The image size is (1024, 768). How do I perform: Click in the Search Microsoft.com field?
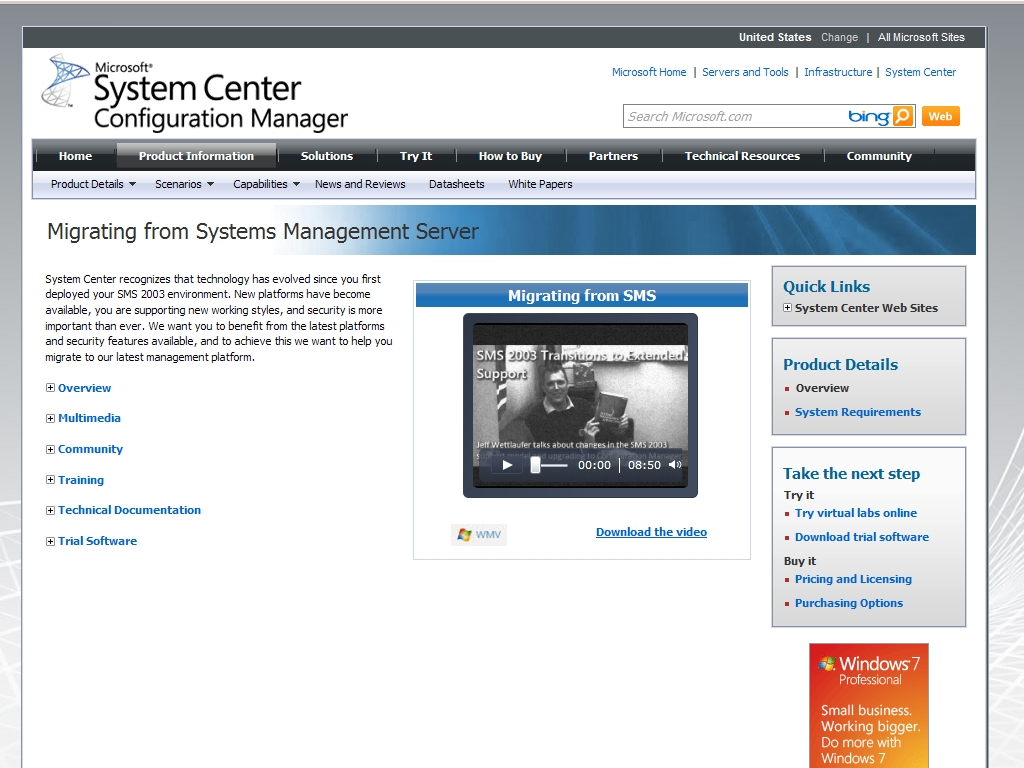[735, 116]
